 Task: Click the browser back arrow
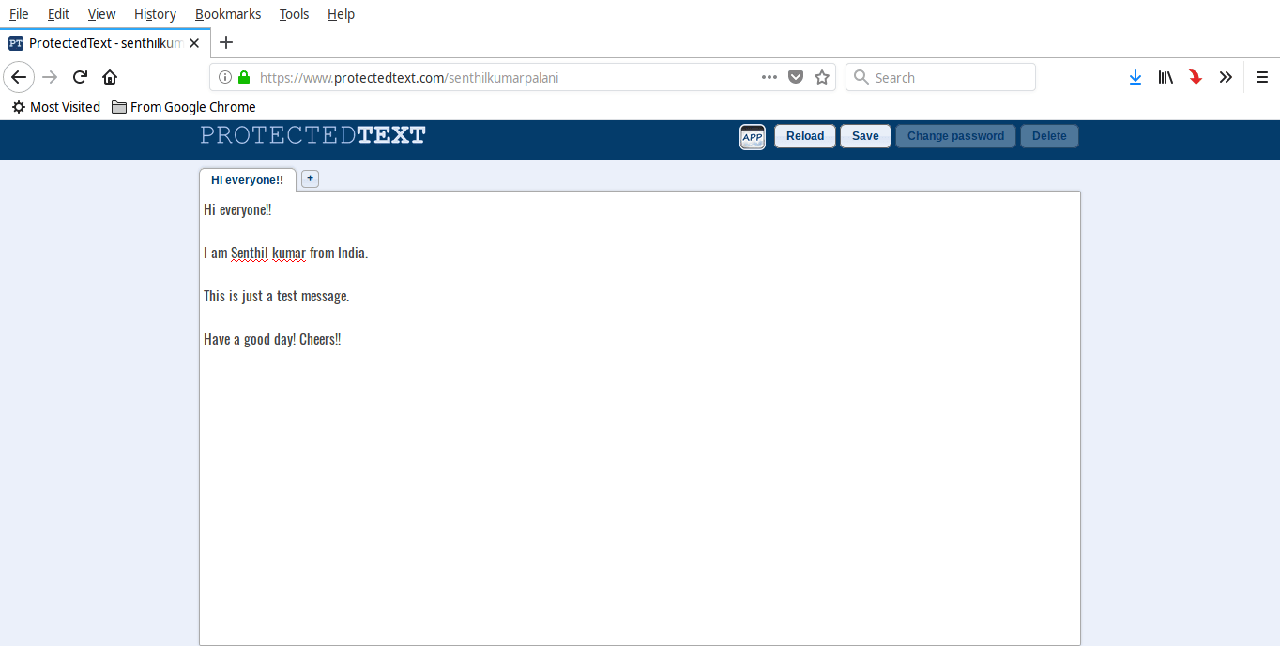pyautogui.click(x=19, y=77)
